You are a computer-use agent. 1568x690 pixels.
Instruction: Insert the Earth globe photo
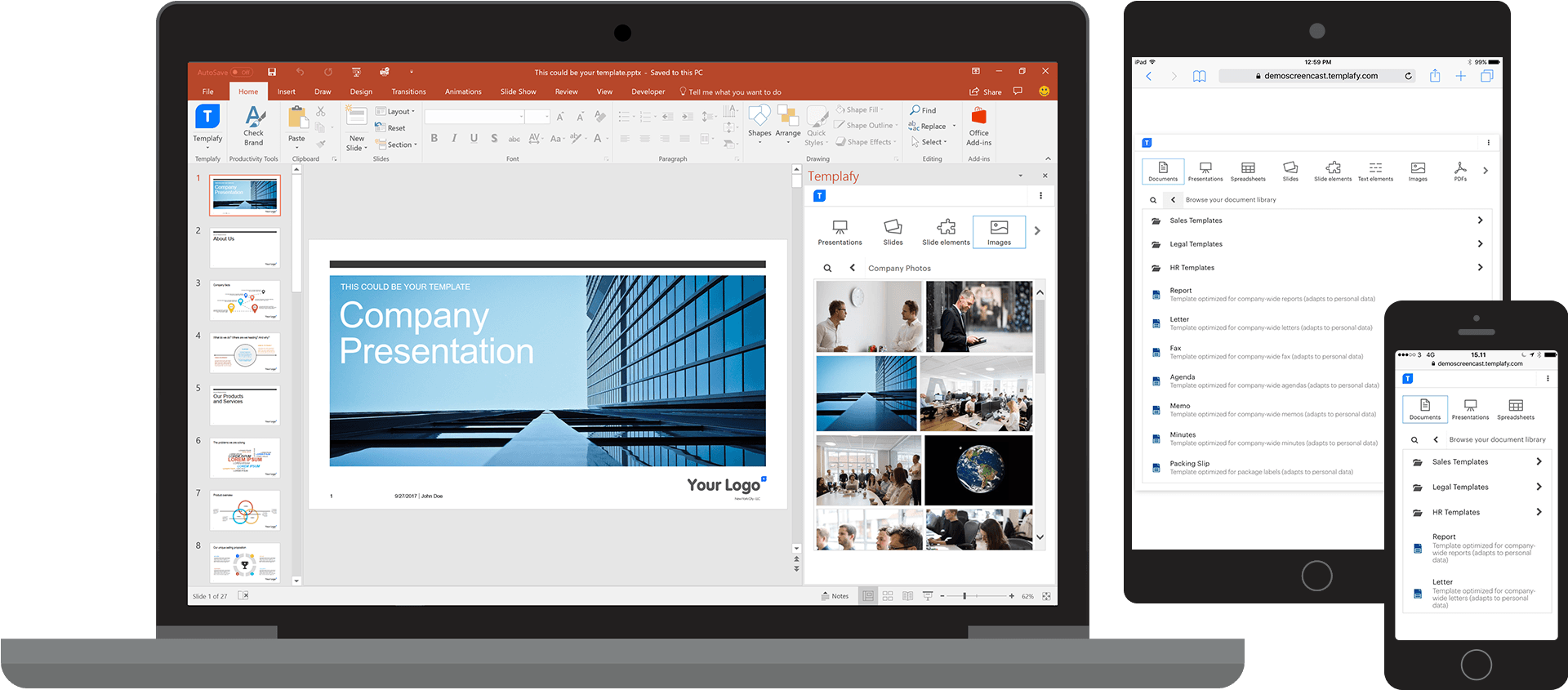tap(978, 470)
